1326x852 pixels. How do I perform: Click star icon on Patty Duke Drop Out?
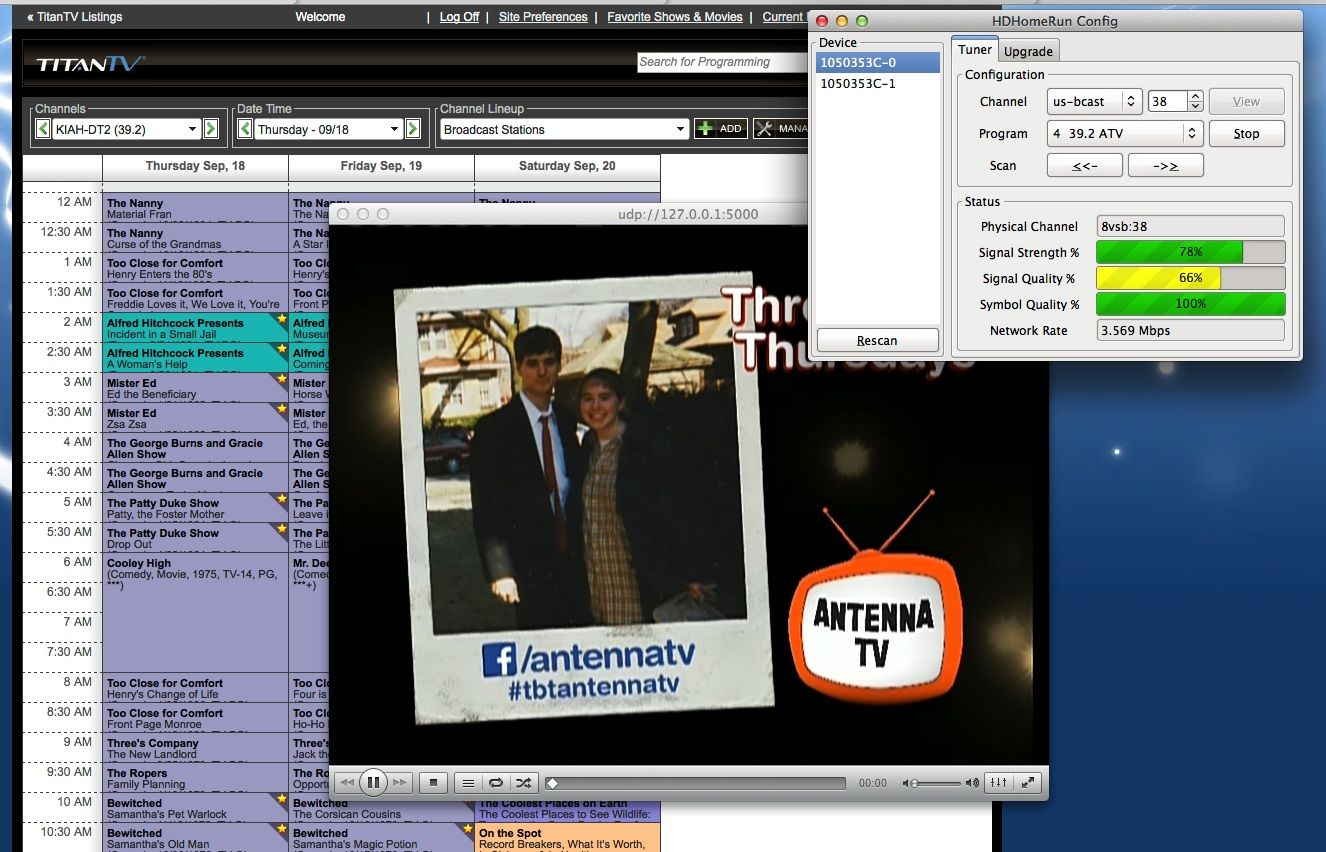coord(281,530)
